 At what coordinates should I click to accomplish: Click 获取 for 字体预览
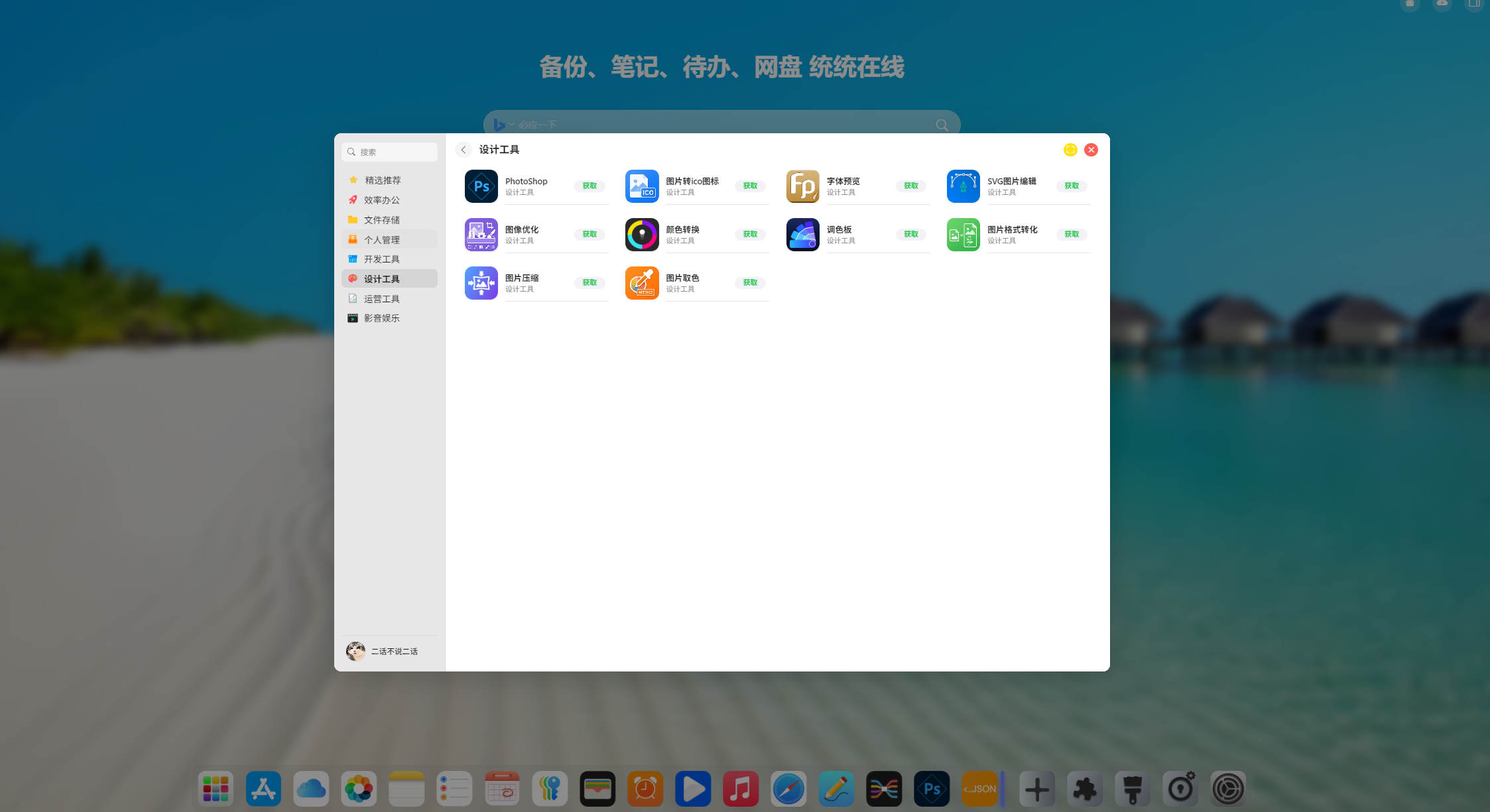[911, 186]
